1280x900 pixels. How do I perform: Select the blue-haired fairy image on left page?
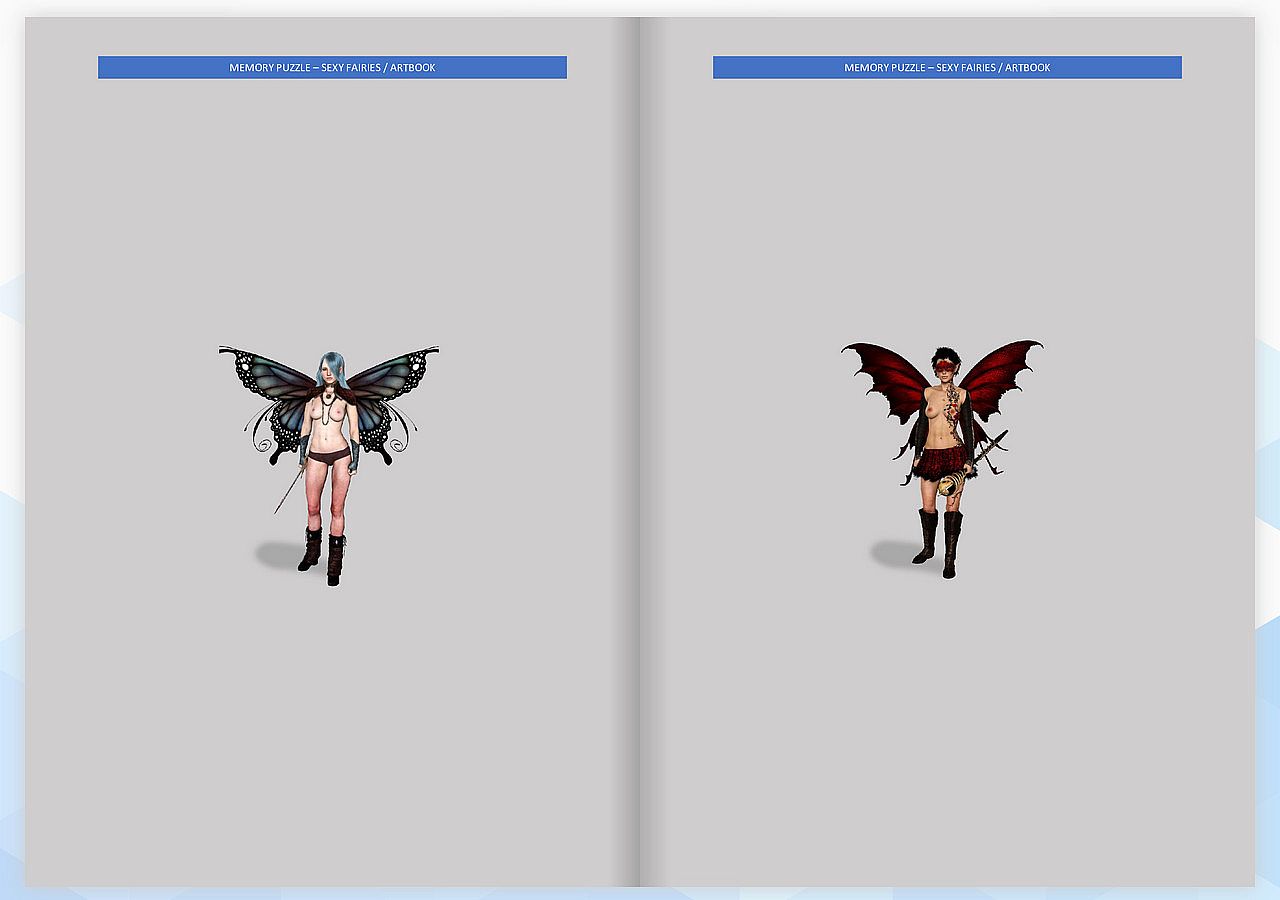(x=329, y=466)
